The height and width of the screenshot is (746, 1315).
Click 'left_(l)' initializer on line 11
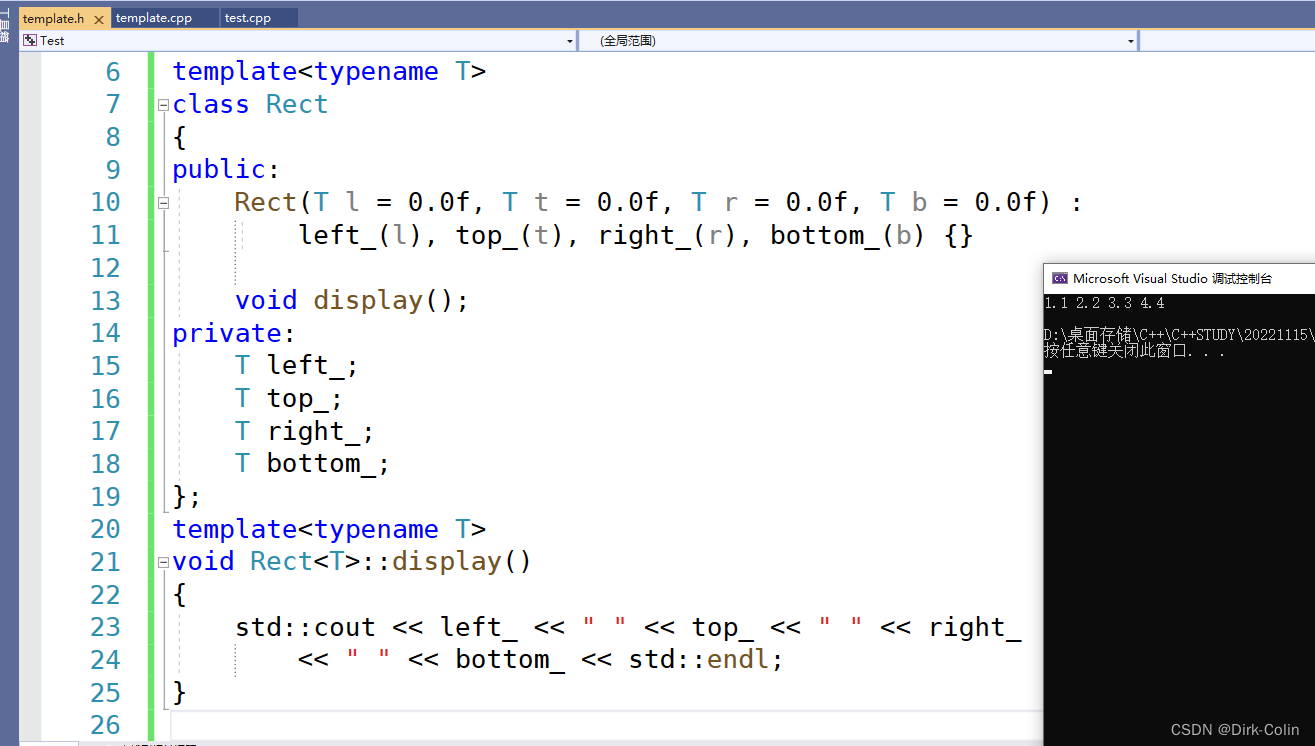[x=361, y=236]
